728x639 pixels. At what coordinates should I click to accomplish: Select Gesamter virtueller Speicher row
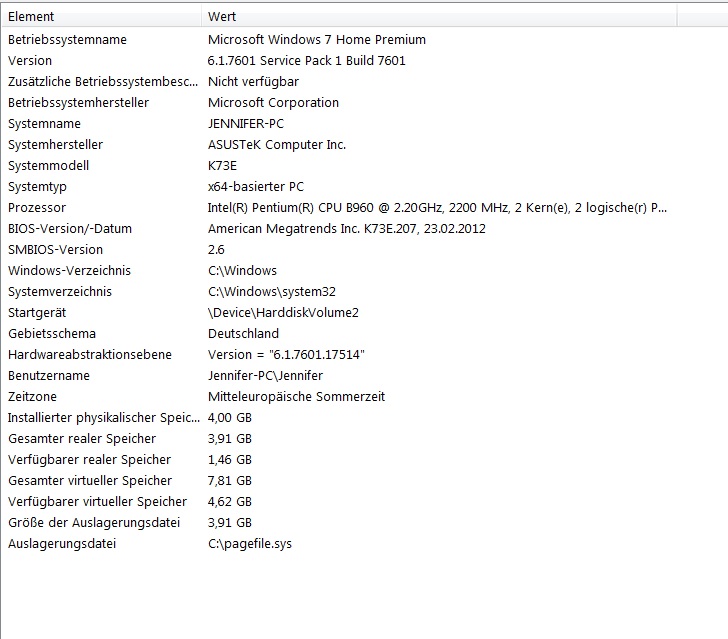click(90, 480)
